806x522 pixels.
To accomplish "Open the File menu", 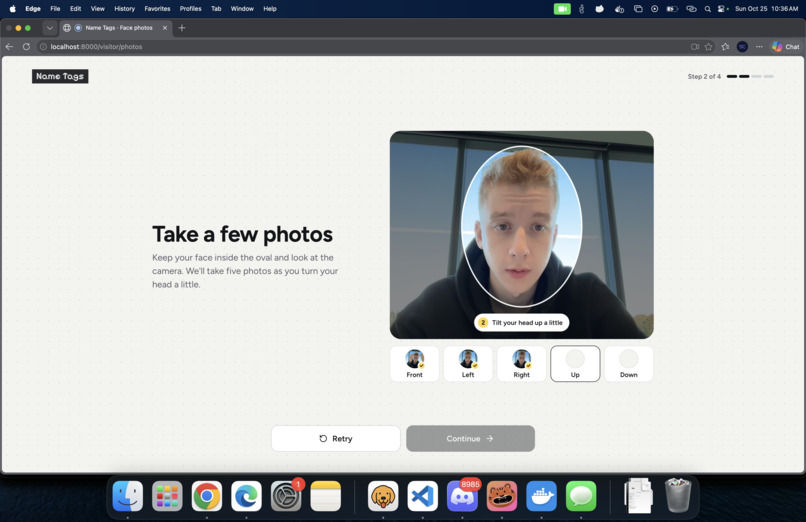I will (x=55, y=9).
